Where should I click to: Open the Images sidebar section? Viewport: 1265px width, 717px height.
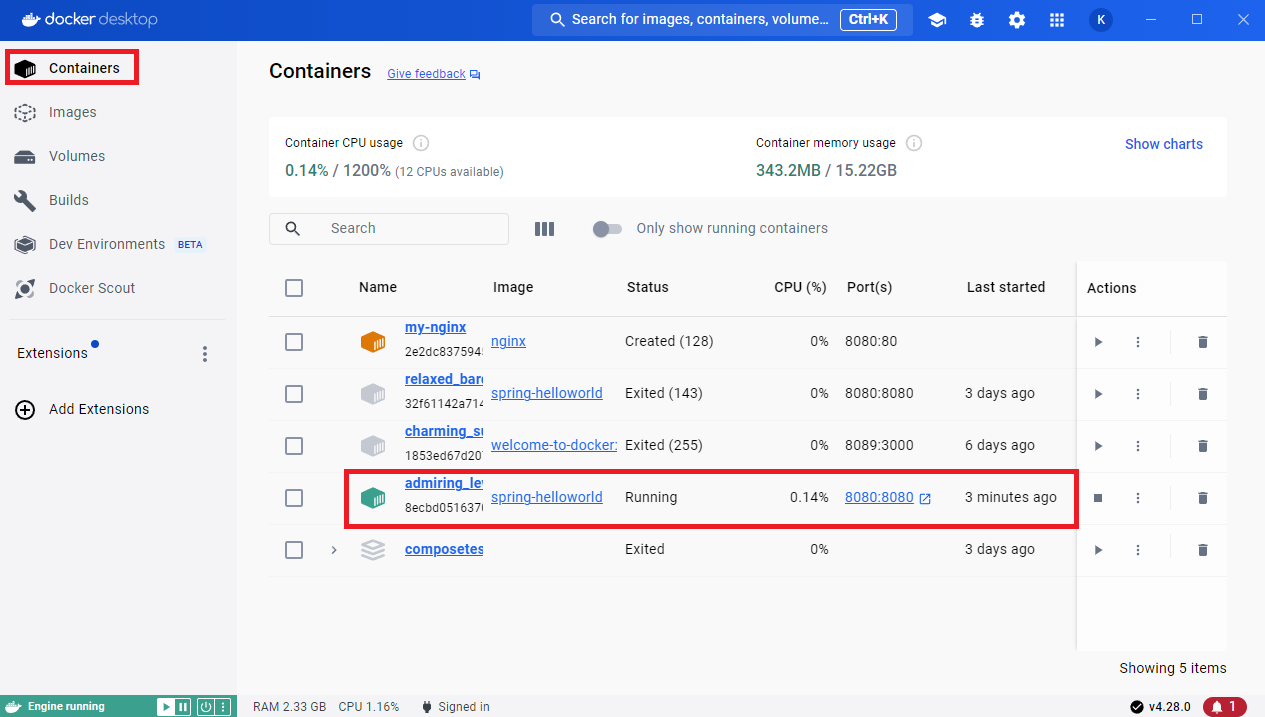[72, 112]
